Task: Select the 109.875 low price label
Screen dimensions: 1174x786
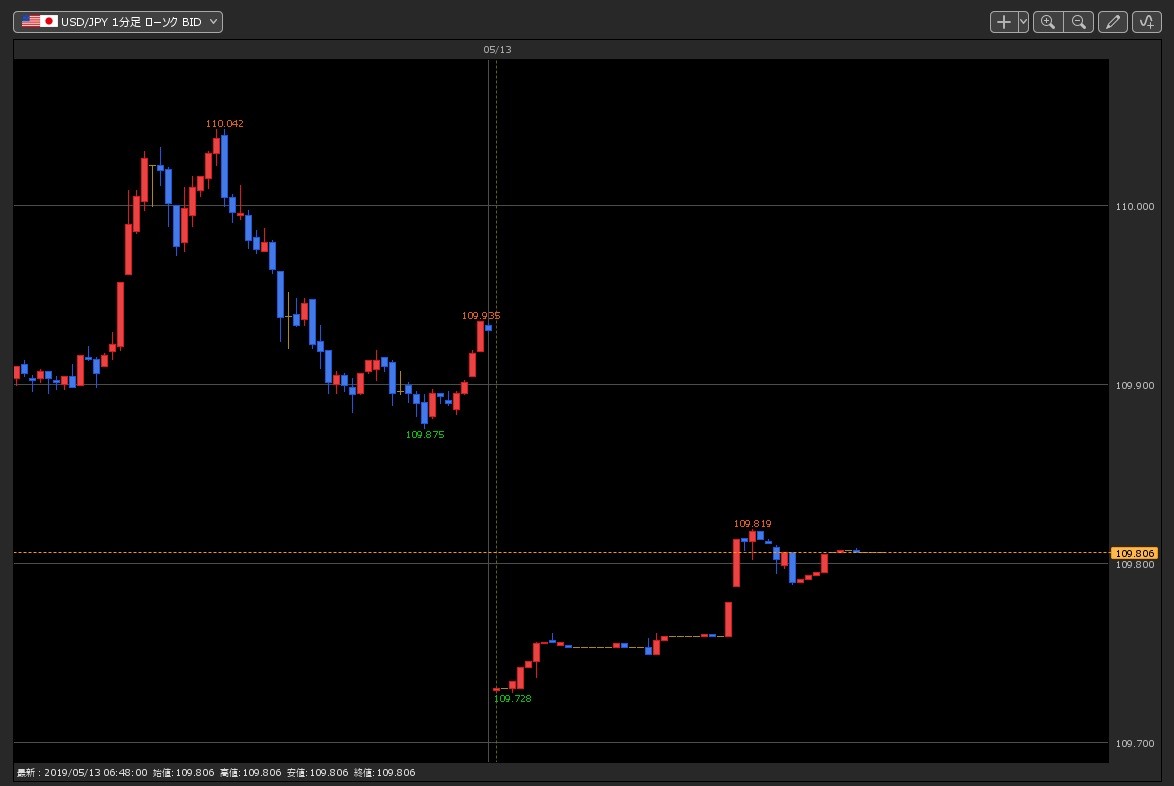Action: click(425, 434)
